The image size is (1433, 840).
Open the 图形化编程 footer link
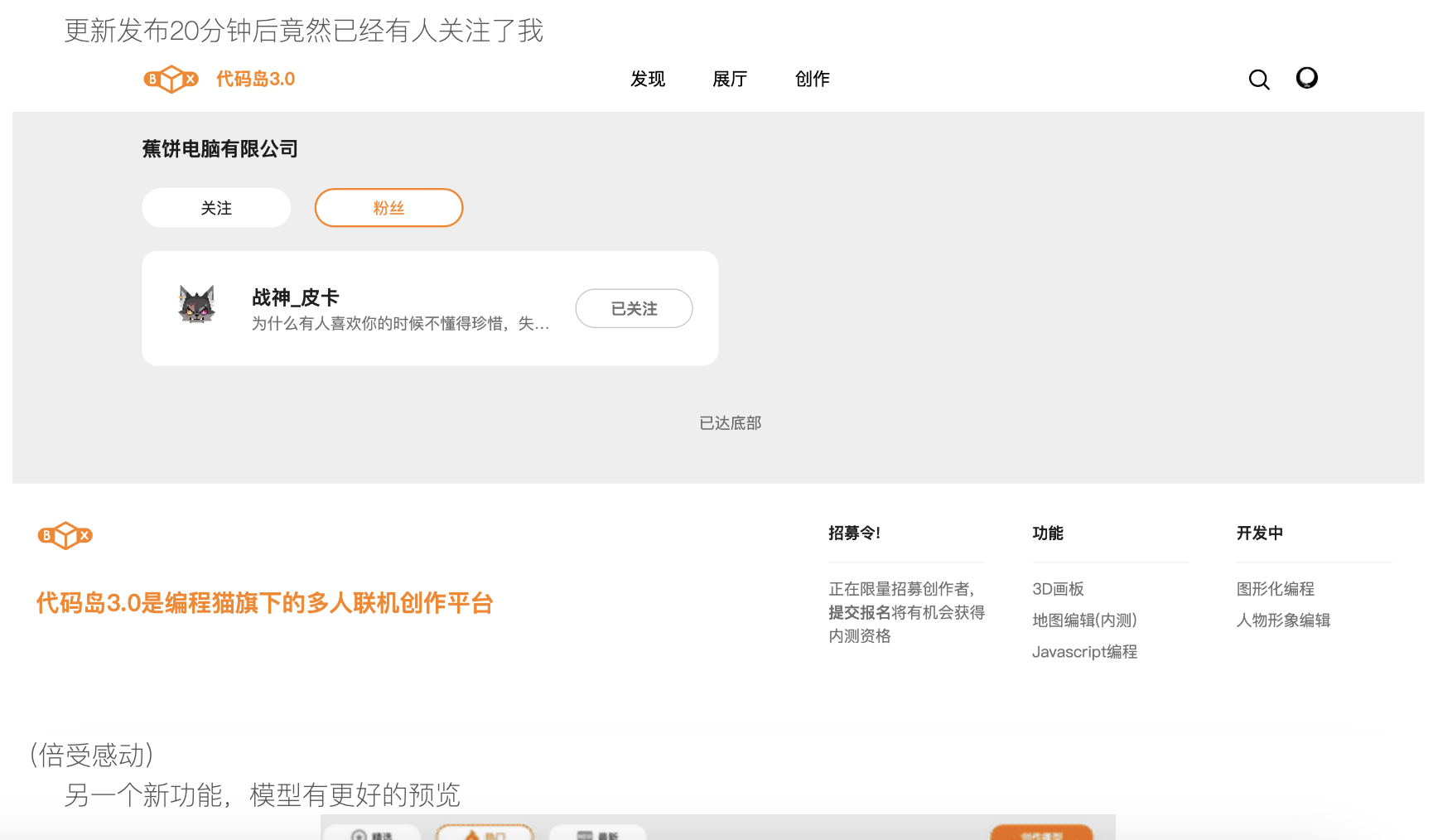pos(1276,589)
